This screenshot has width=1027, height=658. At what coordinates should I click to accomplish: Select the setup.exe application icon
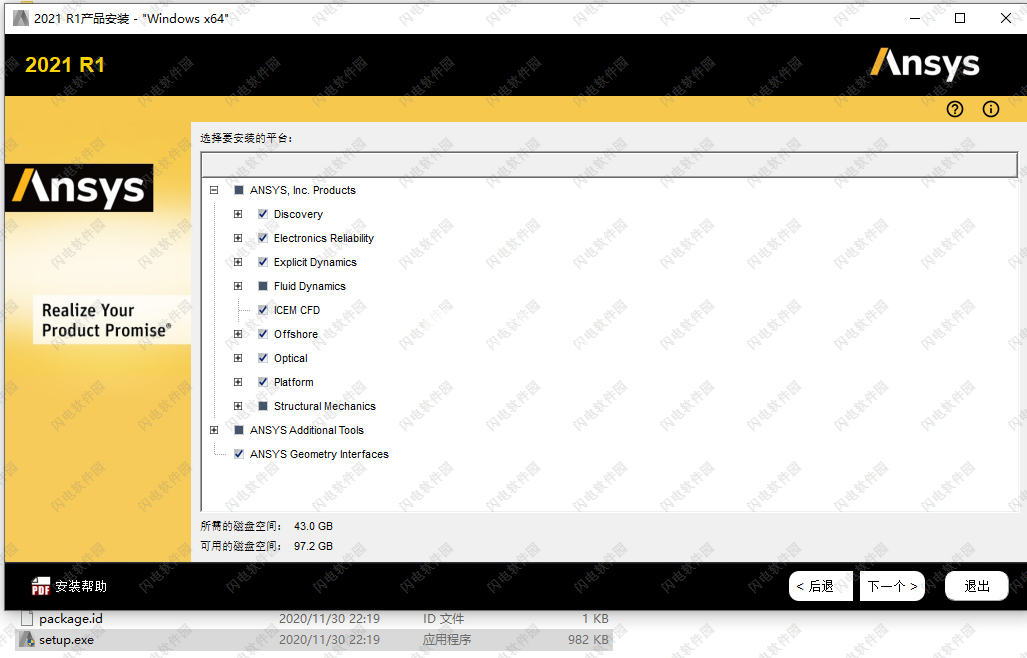point(27,640)
